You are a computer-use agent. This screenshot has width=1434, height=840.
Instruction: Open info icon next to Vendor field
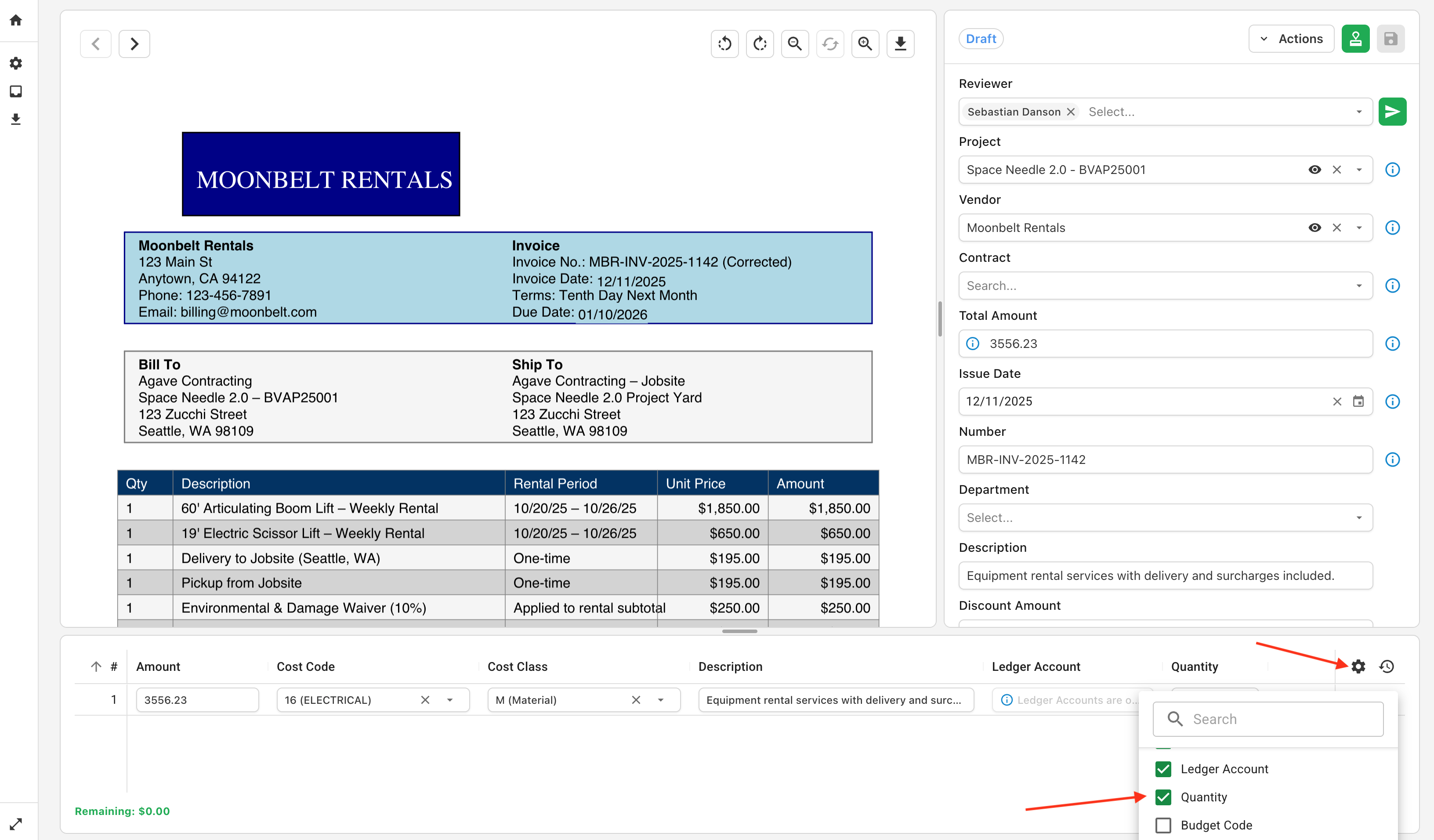1392,228
